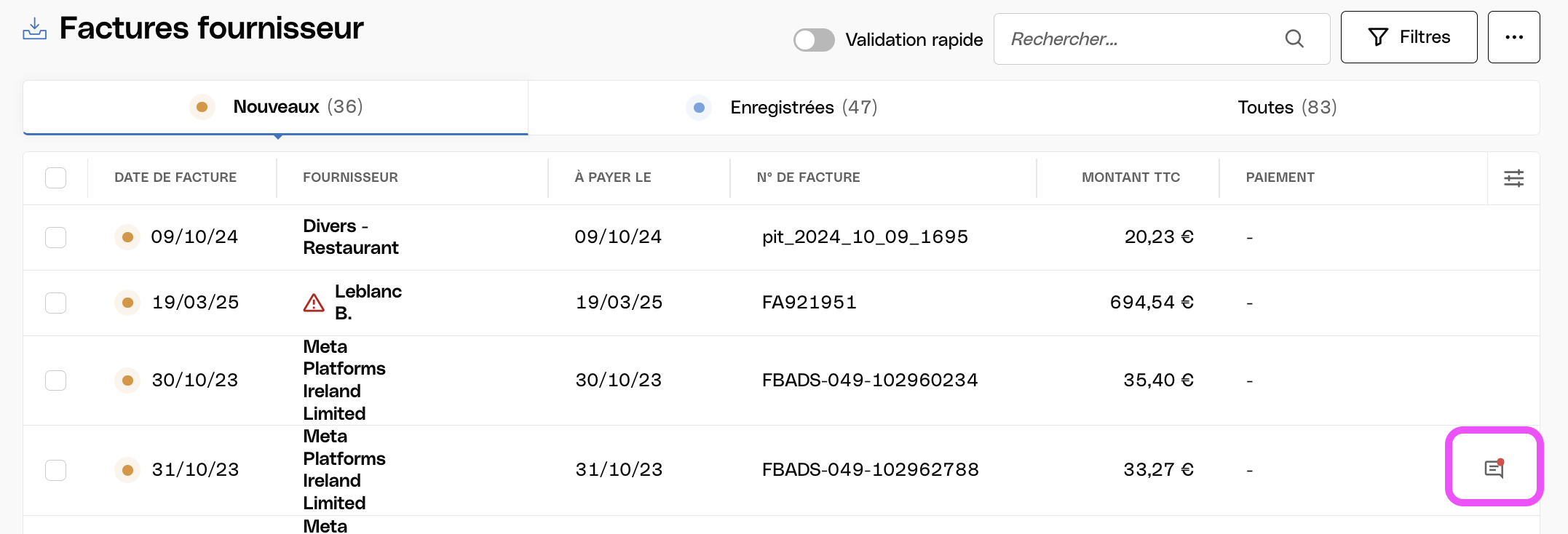Click status dot of 19/03/25 invoice
Screen dimensions: 1568x534
[127, 303]
